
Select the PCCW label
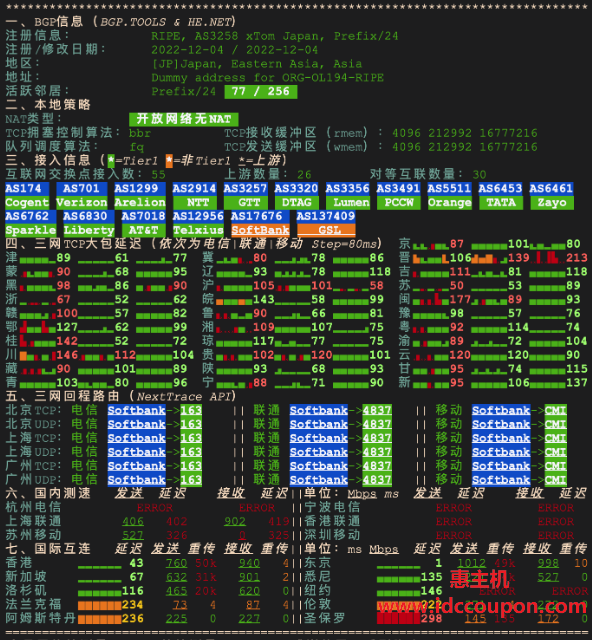click(398, 202)
